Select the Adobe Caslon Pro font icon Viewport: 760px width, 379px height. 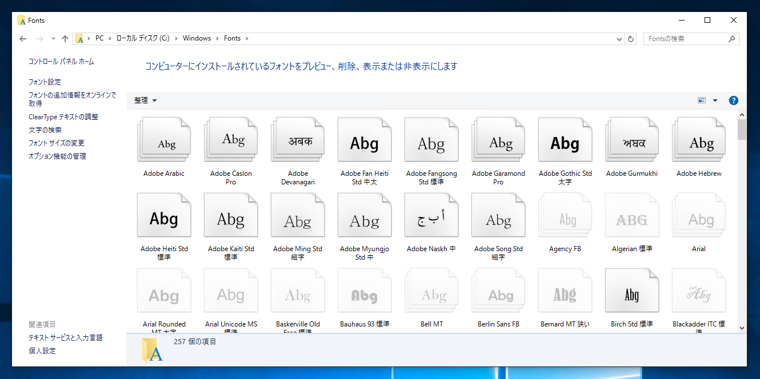click(x=231, y=140)
